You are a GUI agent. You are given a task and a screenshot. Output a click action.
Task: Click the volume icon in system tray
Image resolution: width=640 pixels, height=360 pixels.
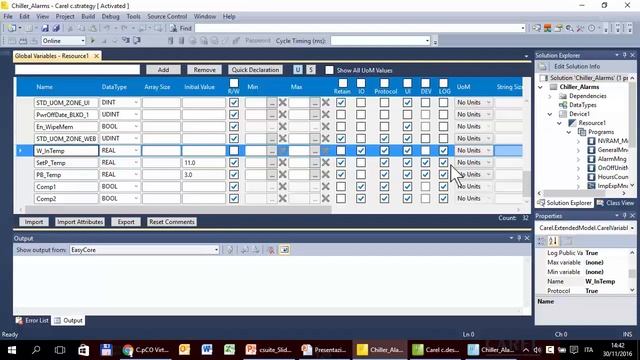538,350
